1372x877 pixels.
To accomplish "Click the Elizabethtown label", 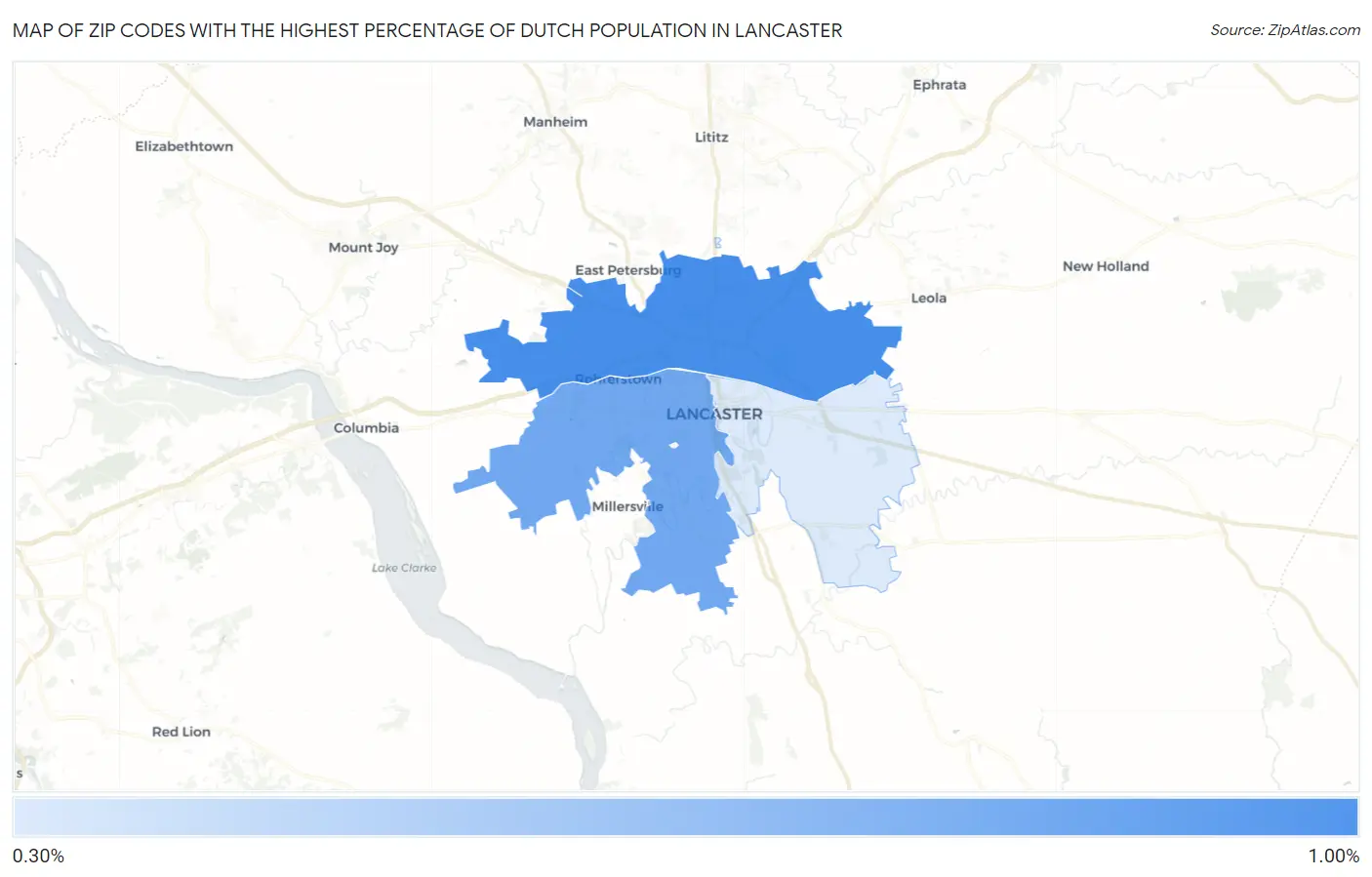I will tap(184, 146).
